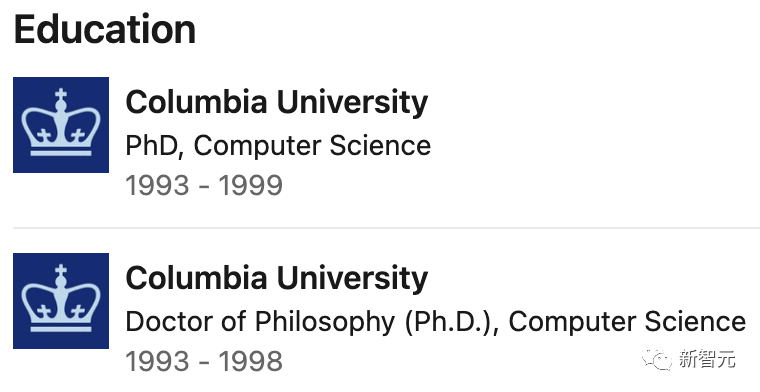The height and width of the screenshot is (392, 760).
Task: Click the WeChat bubble icon in the watermark
Action: pos(657,359)
